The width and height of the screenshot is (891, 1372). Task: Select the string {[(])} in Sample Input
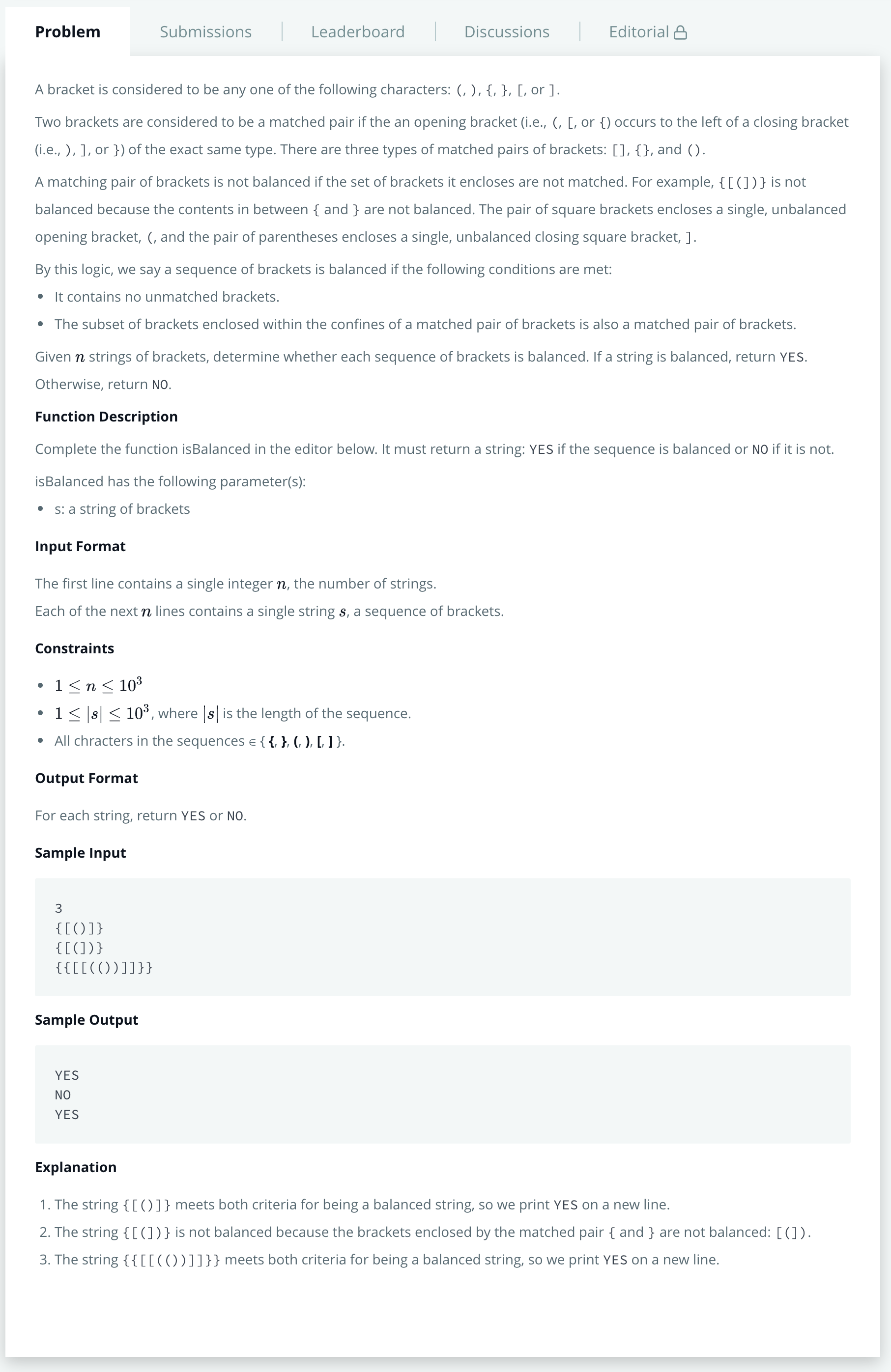pyautogui.click(x=79, y=948)
